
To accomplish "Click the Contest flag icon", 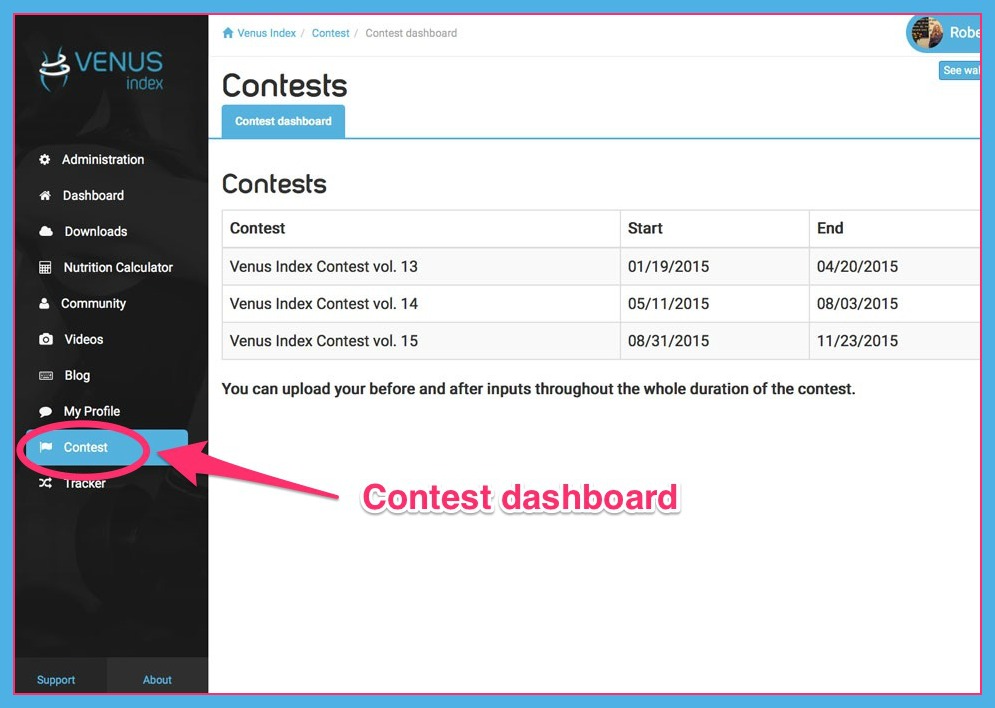I will 46,447.
